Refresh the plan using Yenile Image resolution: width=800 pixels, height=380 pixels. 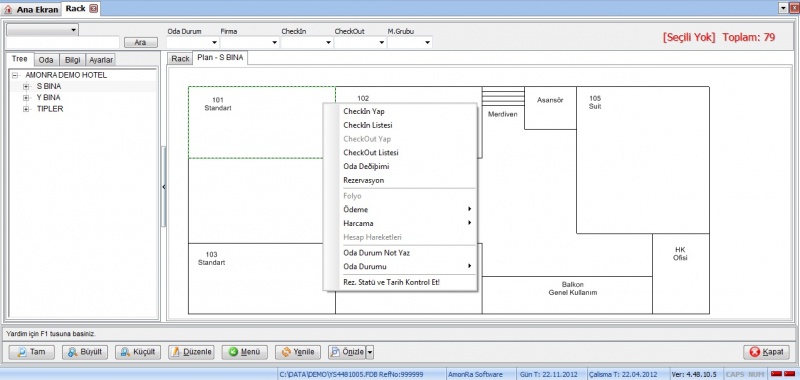pyautogui.click(x=298, y=352)
